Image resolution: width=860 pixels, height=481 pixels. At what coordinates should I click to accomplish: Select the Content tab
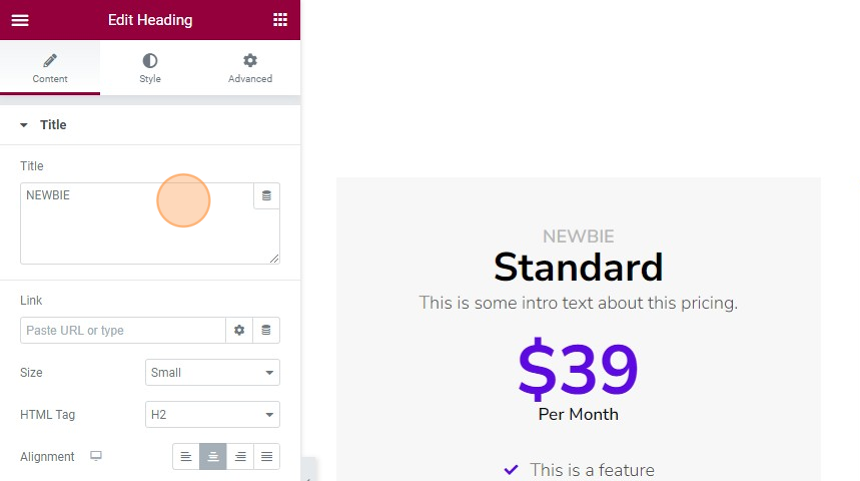click(x=50, y=67)
